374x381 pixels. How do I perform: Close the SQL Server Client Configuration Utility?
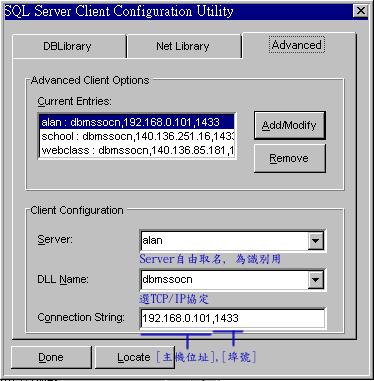point(361,11)
